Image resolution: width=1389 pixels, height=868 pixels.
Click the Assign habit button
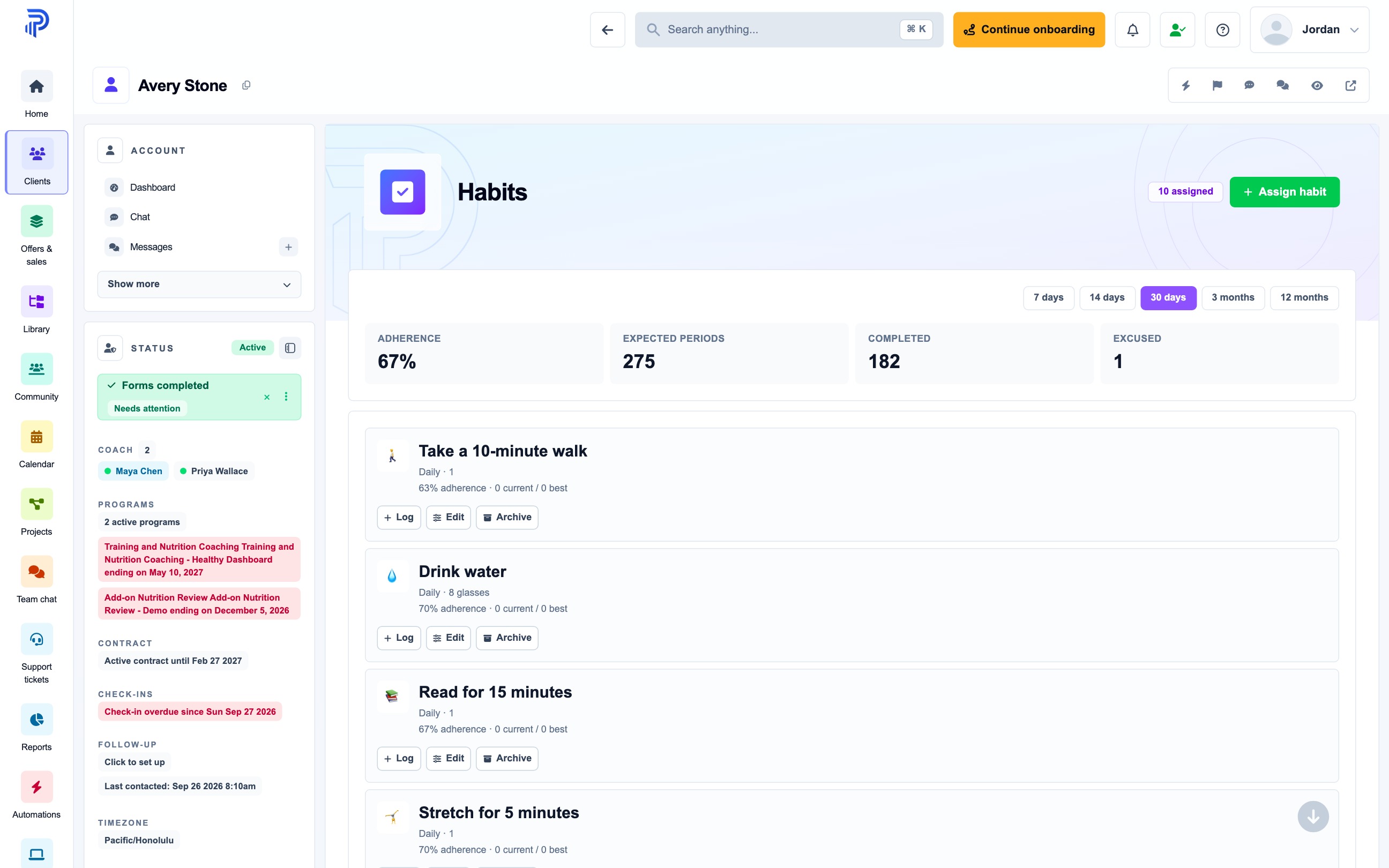click(1285, 192)
